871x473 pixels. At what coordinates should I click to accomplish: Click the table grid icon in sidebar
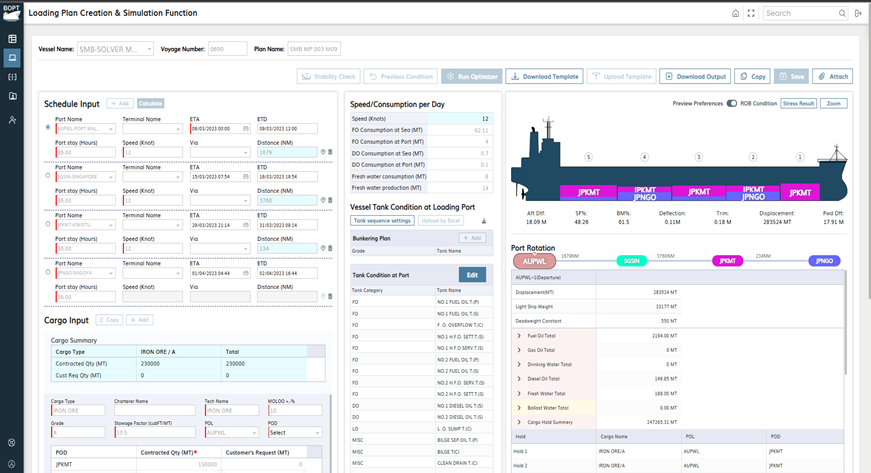point(12,39)
